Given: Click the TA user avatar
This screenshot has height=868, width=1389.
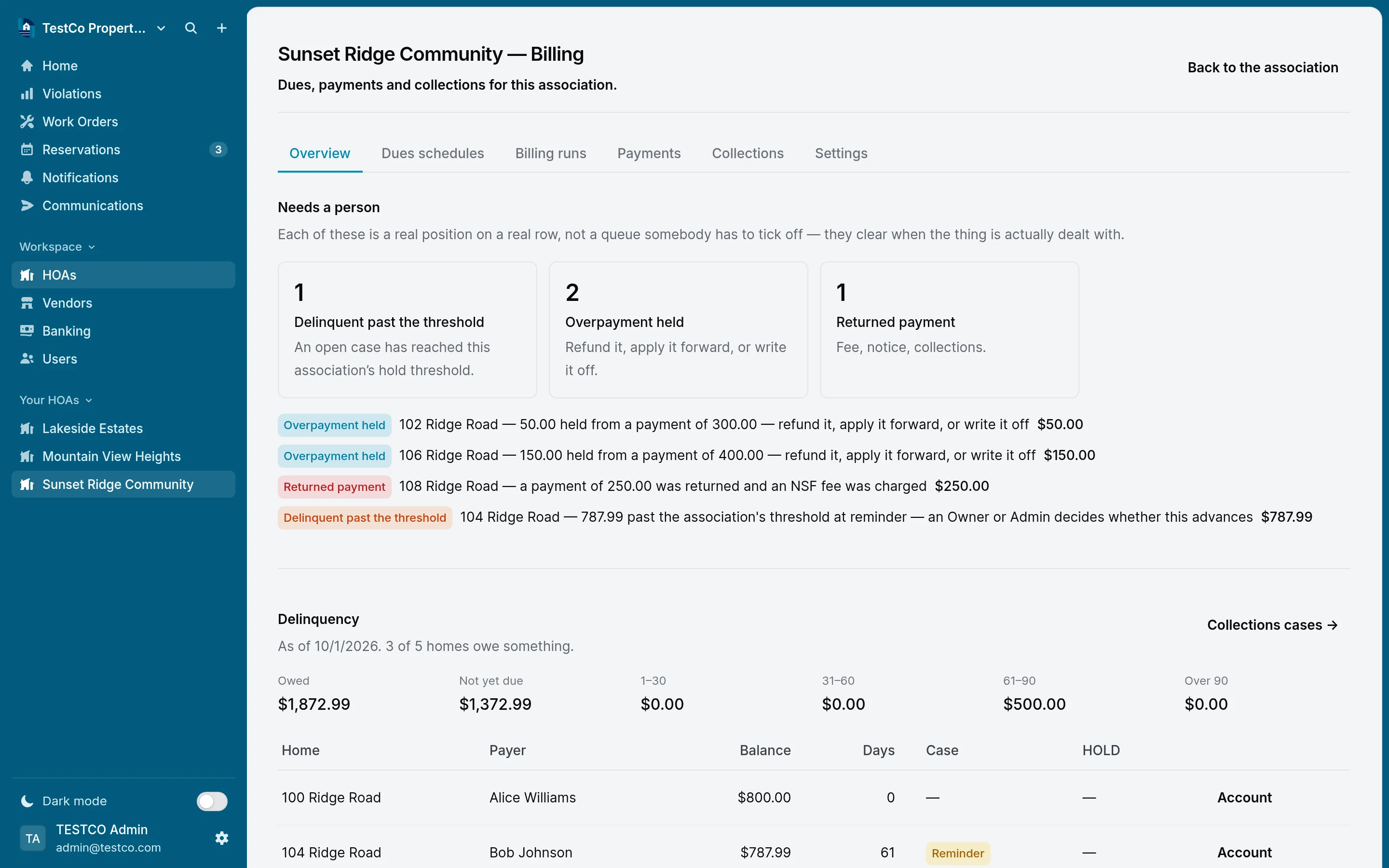Looking at the screenshot, I should point(33,838).
